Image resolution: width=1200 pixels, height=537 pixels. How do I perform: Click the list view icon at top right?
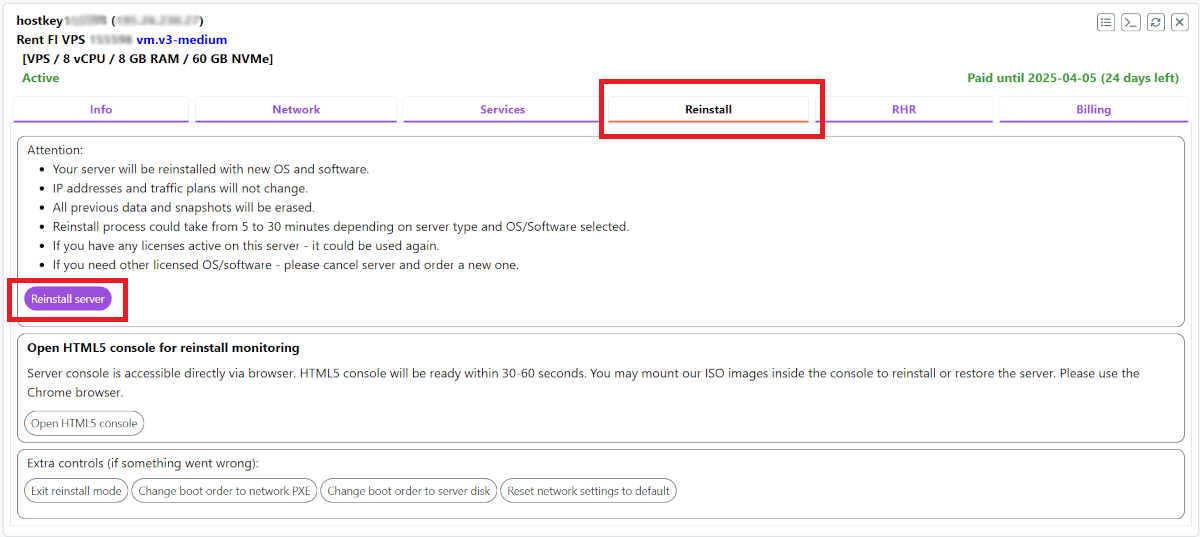tap(1106, 22)
